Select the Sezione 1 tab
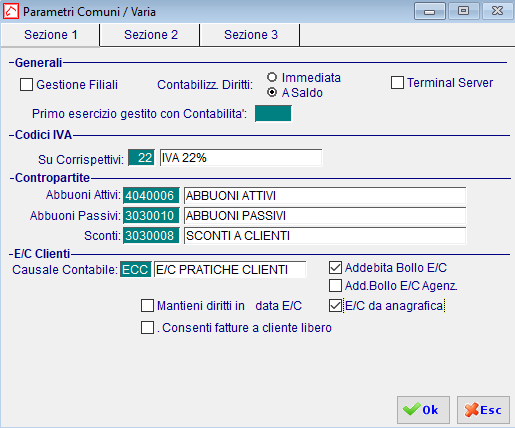 point(51,35)
